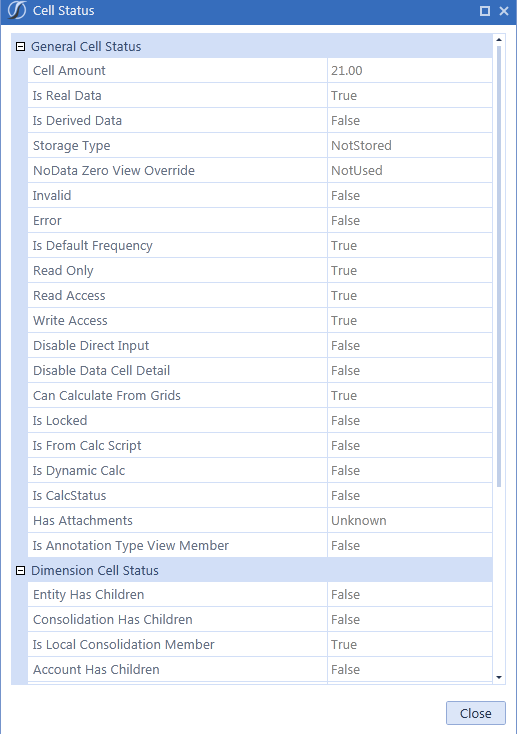Select the Entity Has Children row
517x734 pixels.
260,595
